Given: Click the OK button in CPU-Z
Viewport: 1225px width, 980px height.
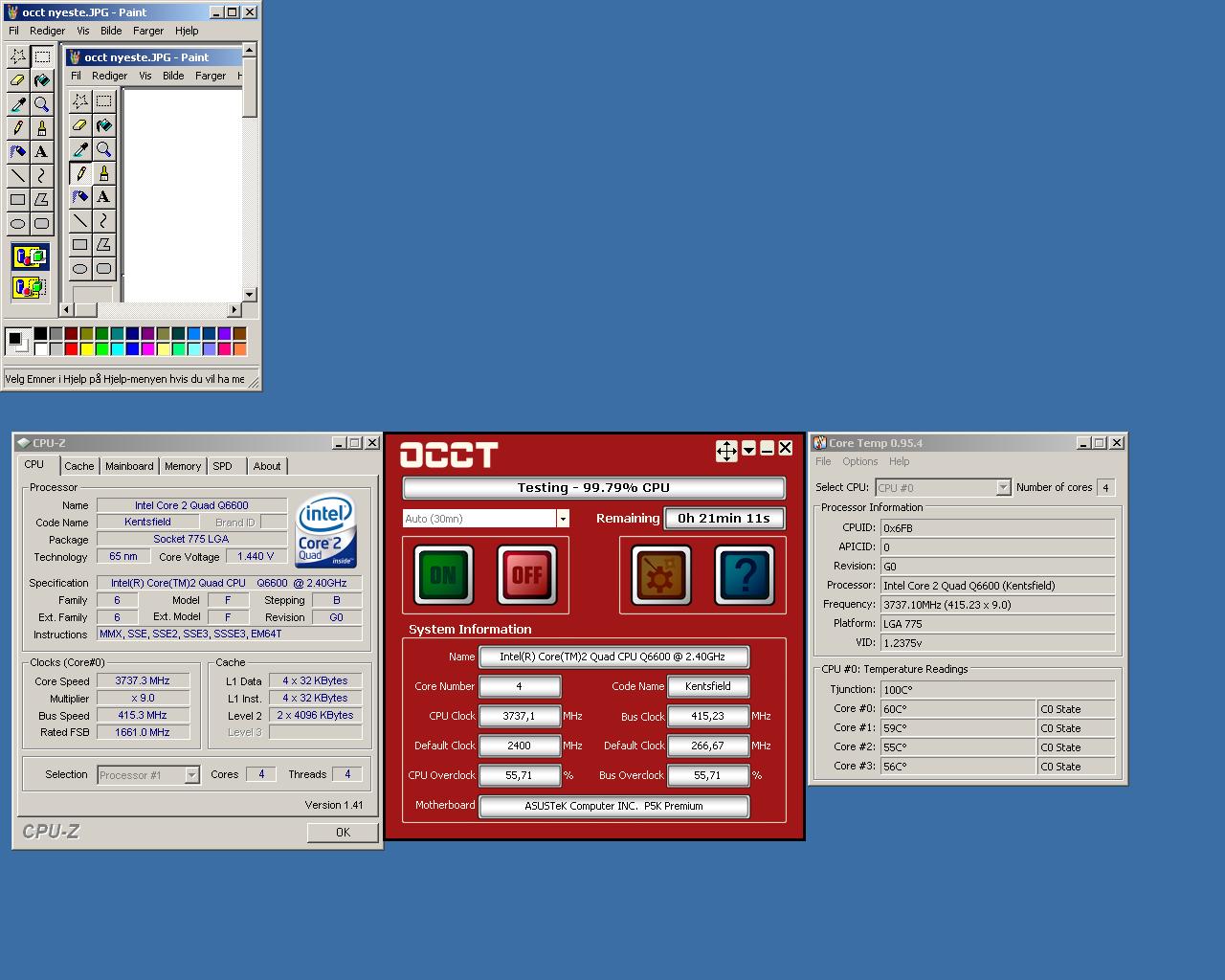Looking at the screenshot, I should pos(343,833).
